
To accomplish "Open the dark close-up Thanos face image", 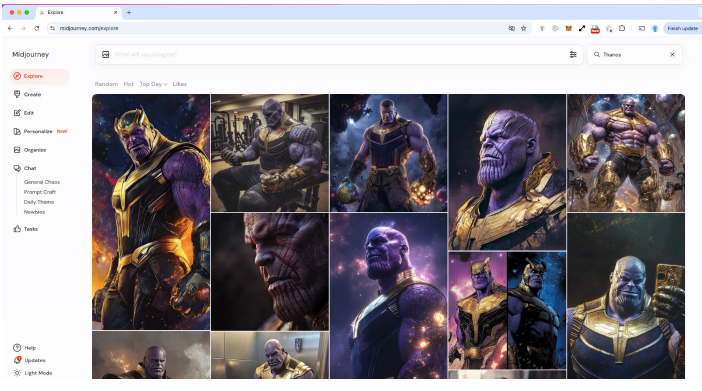I will pyautogui.click(x=270, y=271).
